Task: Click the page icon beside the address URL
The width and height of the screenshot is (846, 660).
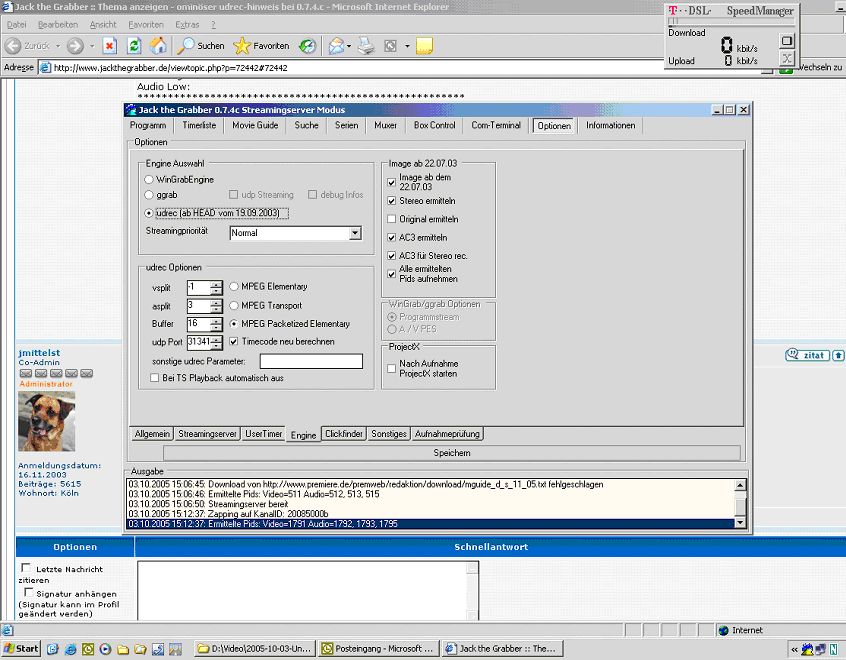Action: (x=46, y=67)
